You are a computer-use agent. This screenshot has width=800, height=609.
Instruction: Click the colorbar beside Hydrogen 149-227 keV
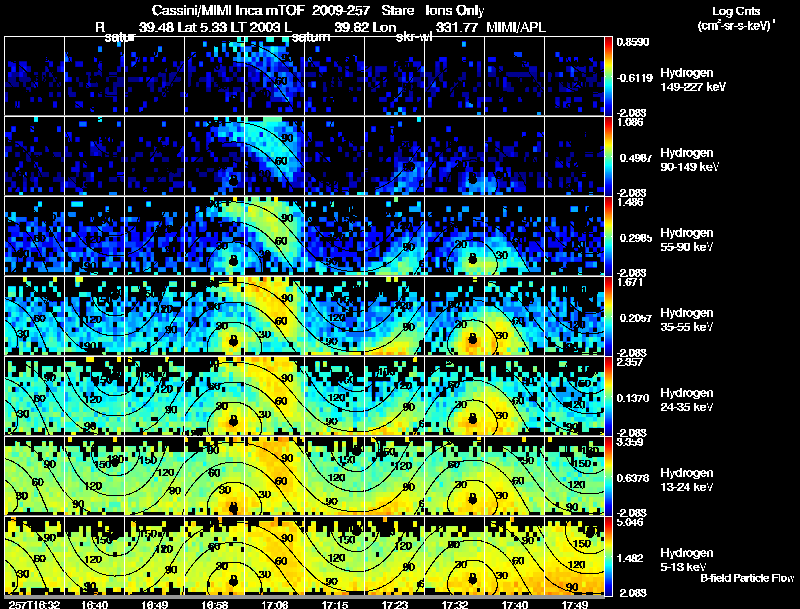(608, 75)
